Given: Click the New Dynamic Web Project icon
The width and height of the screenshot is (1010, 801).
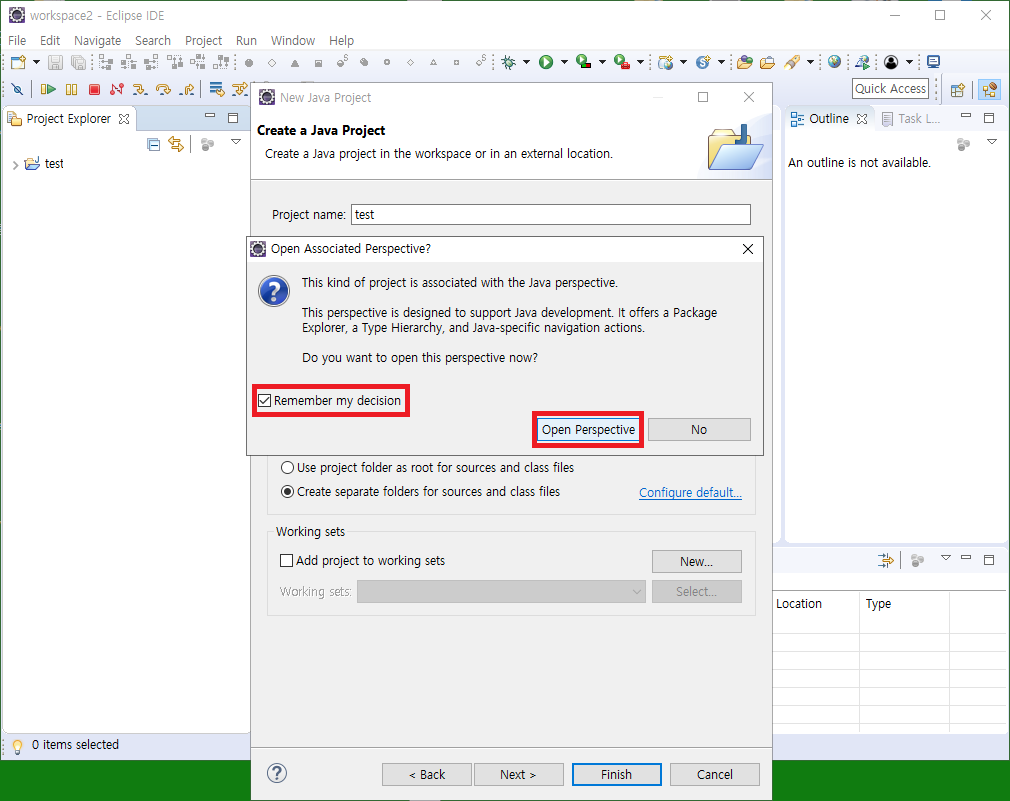Looking at the screenshot, I should pyautogui.click(x=666, y=62).
